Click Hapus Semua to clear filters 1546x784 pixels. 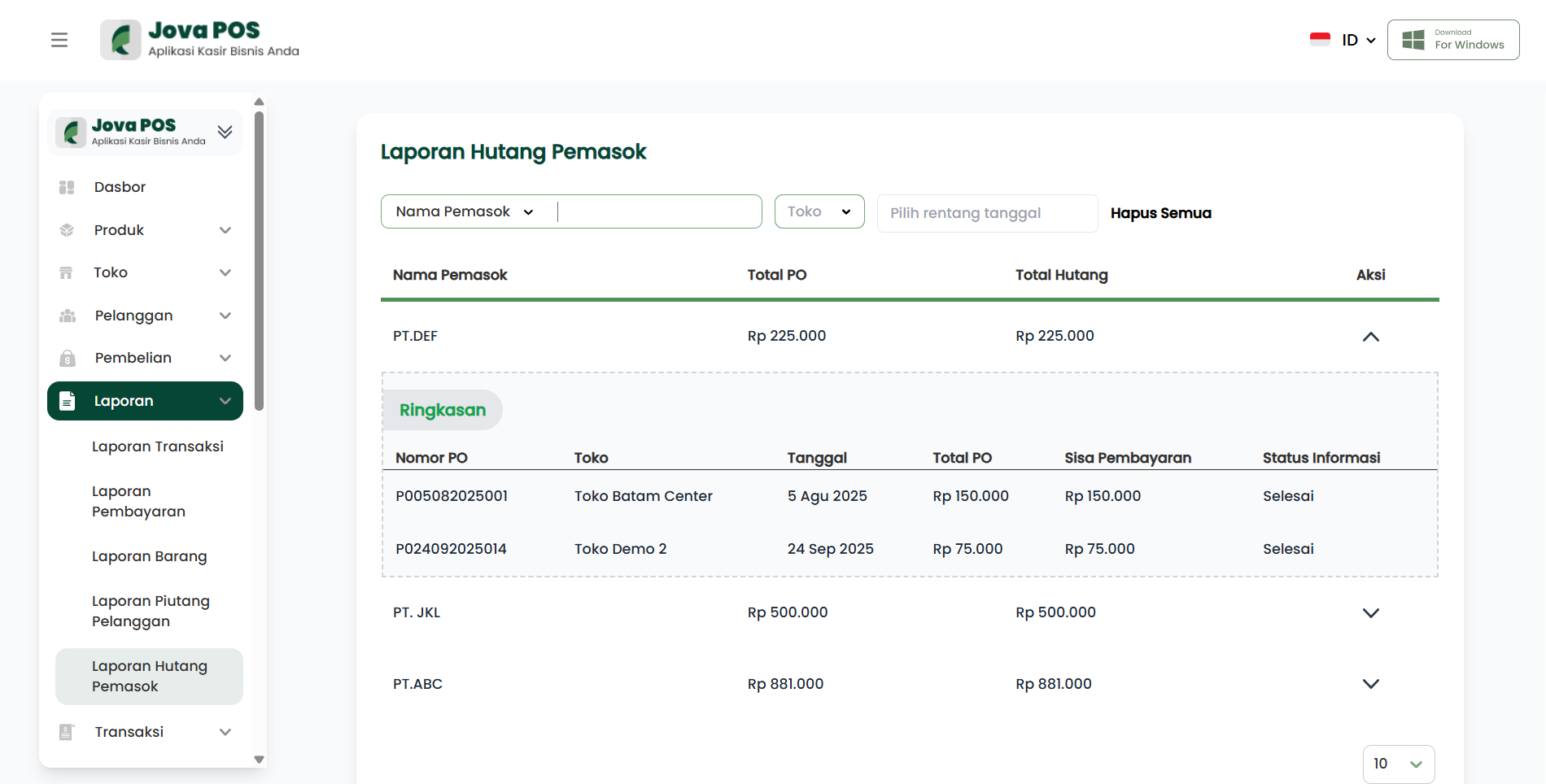1160,213
